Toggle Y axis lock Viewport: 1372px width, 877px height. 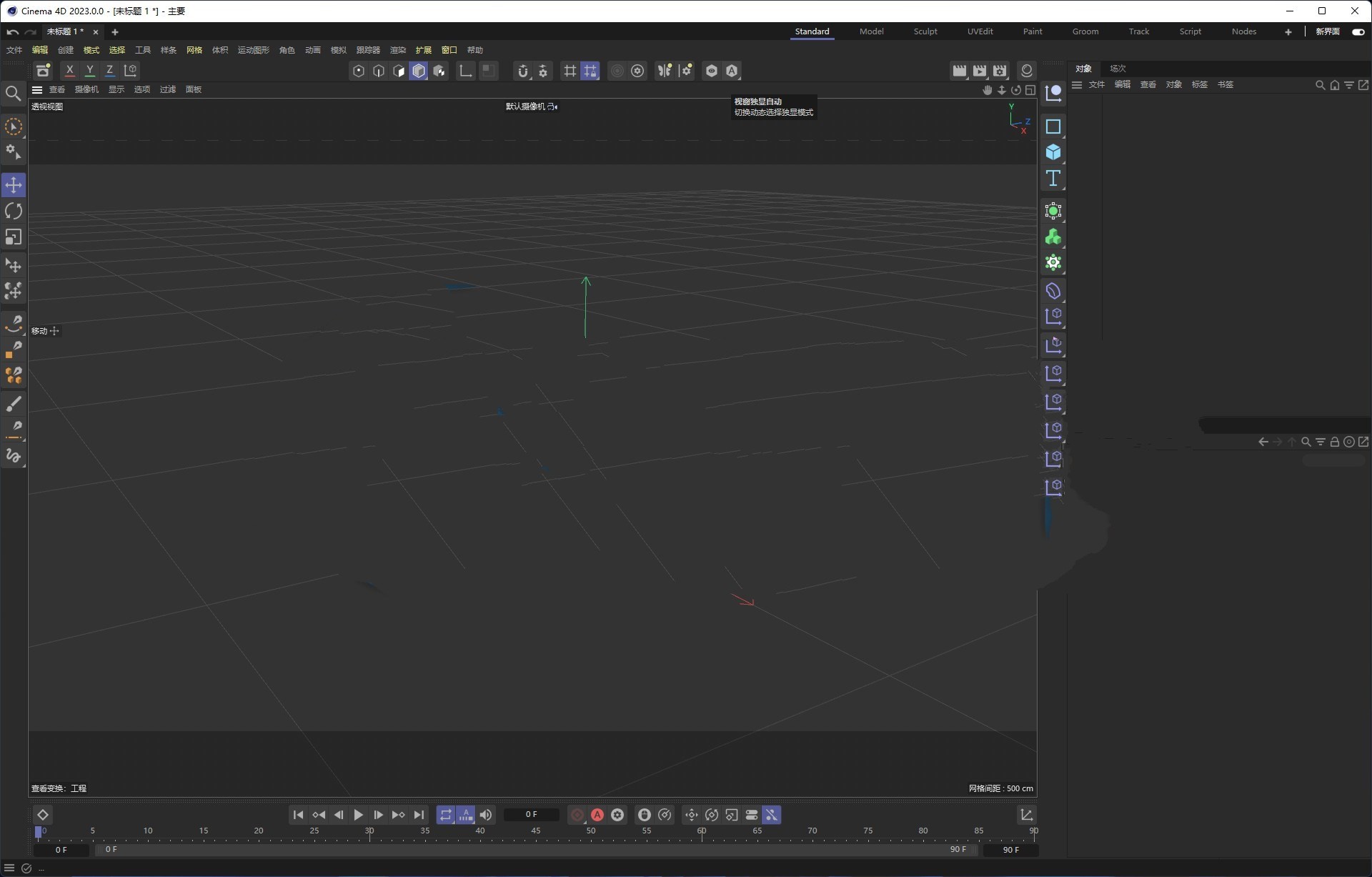click(x=89, y=71)
